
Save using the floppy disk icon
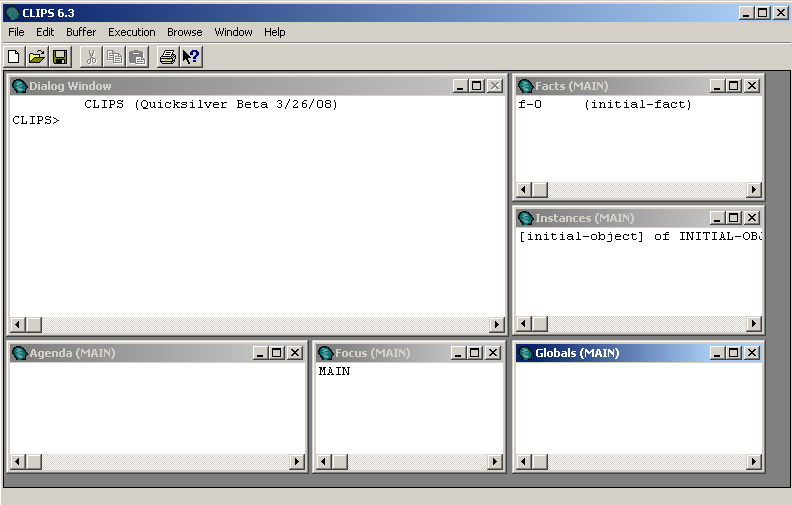[x=60, y=57]
